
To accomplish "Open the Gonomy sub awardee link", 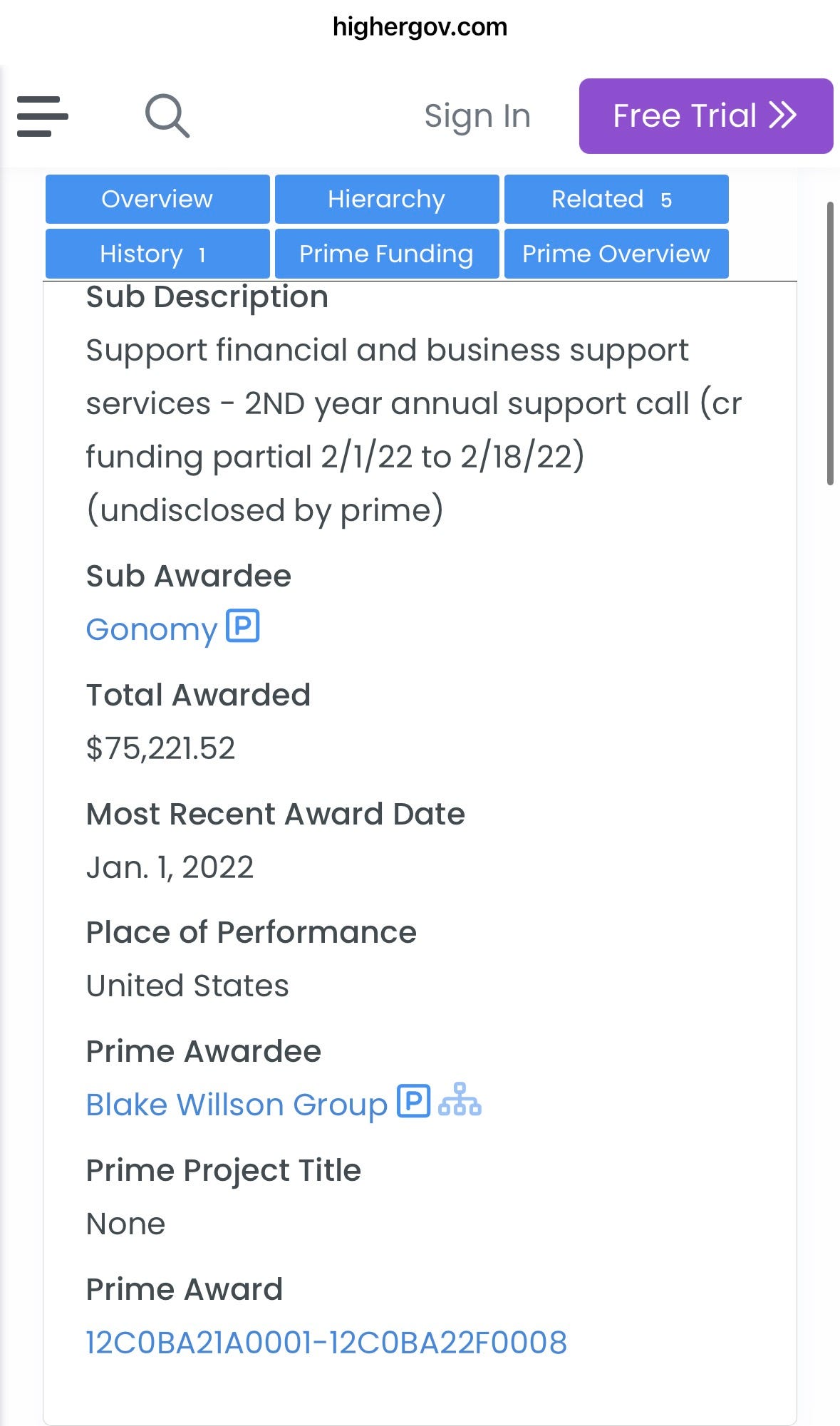I will [151, 629].
